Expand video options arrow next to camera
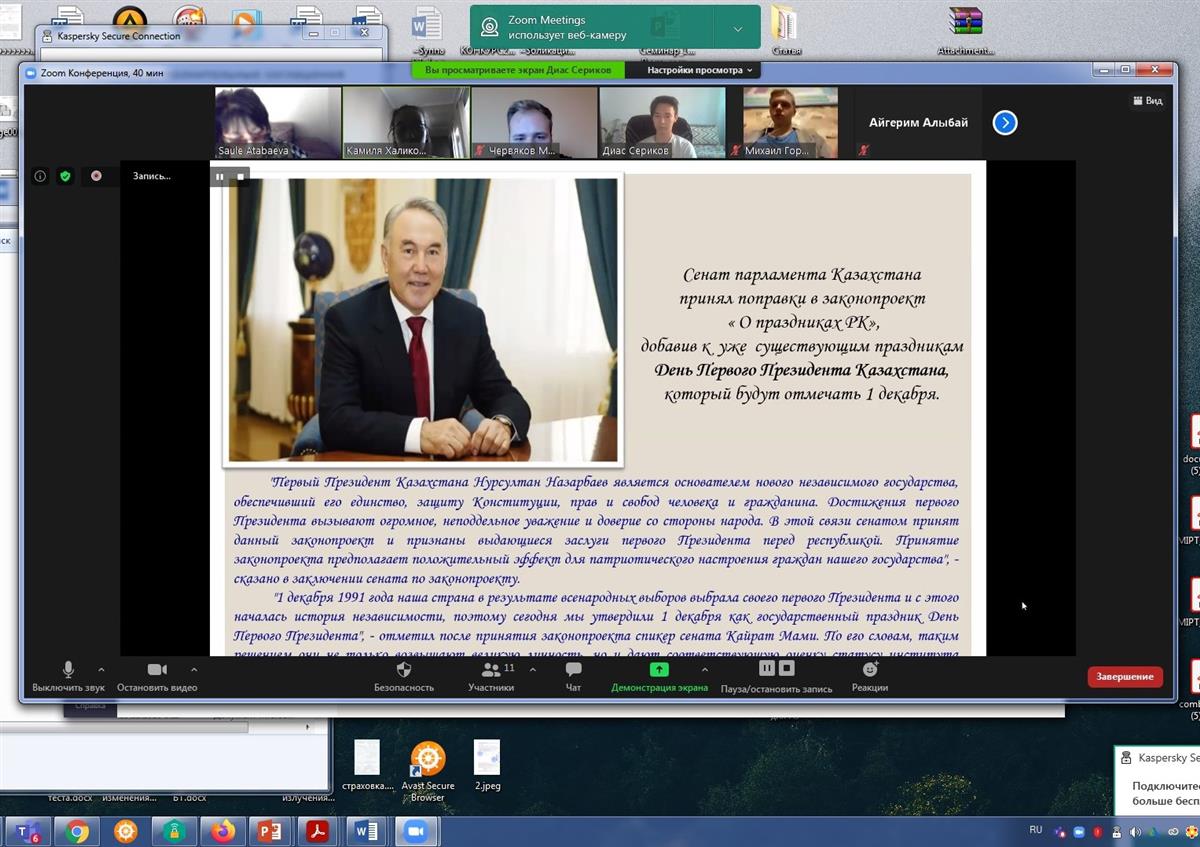 click(194, 669)
